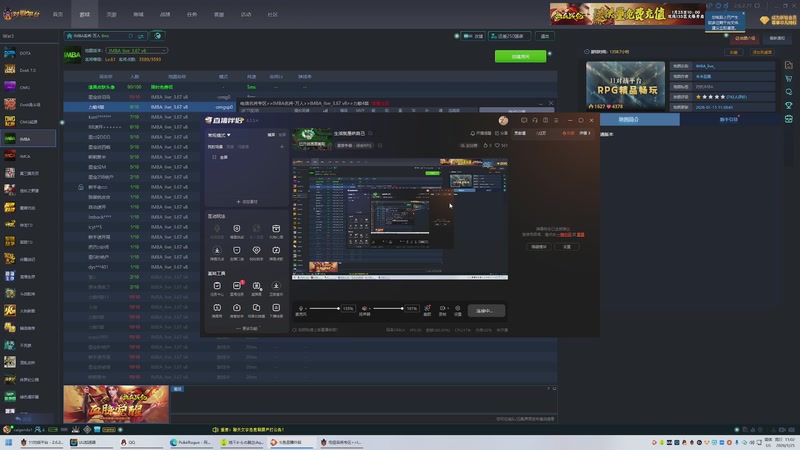This screenshot has height=450, width=800.
Task: Click the top recharge promotion banner
Action: coord(627,14)
